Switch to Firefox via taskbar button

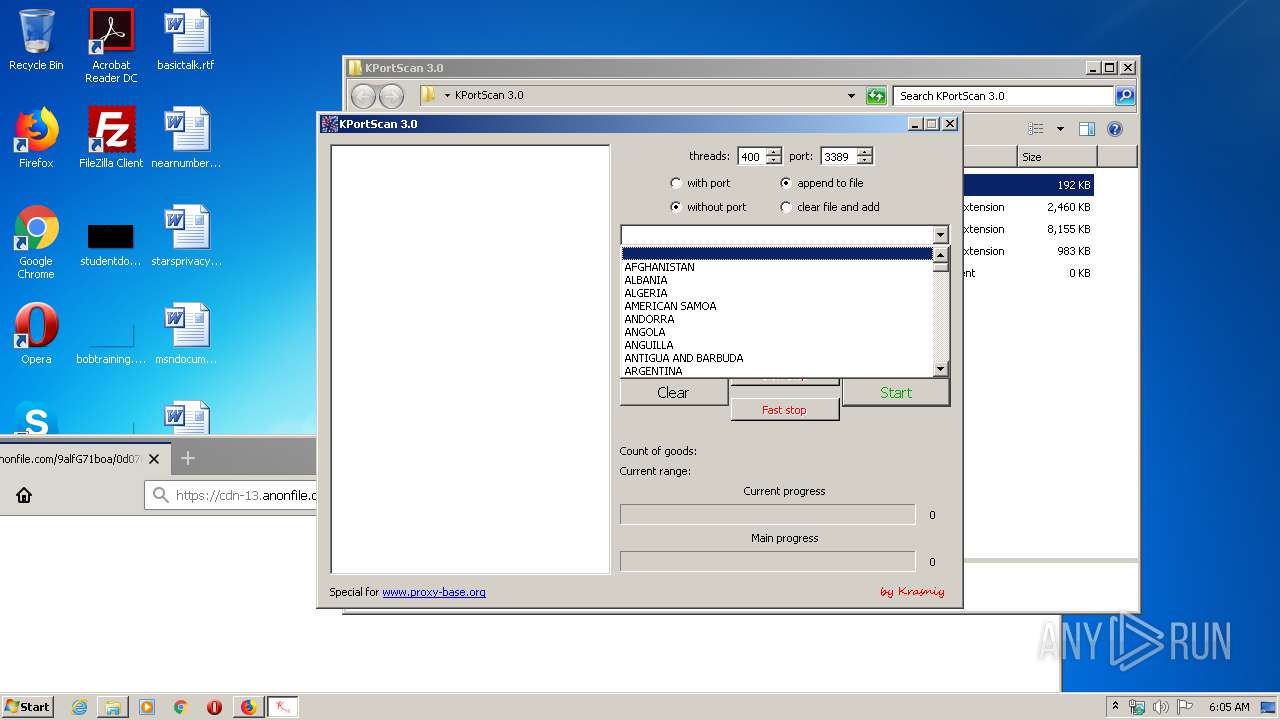pos(248,707)
